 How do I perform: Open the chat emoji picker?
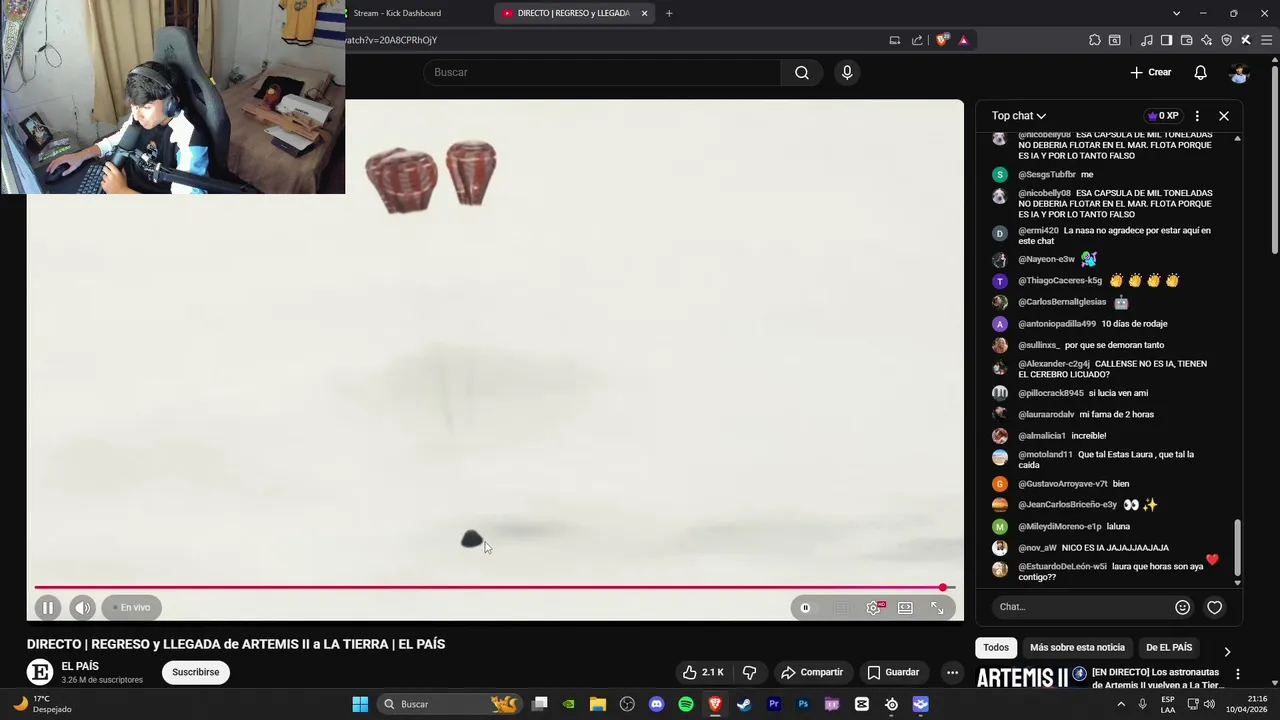[x=1183, y=607]
